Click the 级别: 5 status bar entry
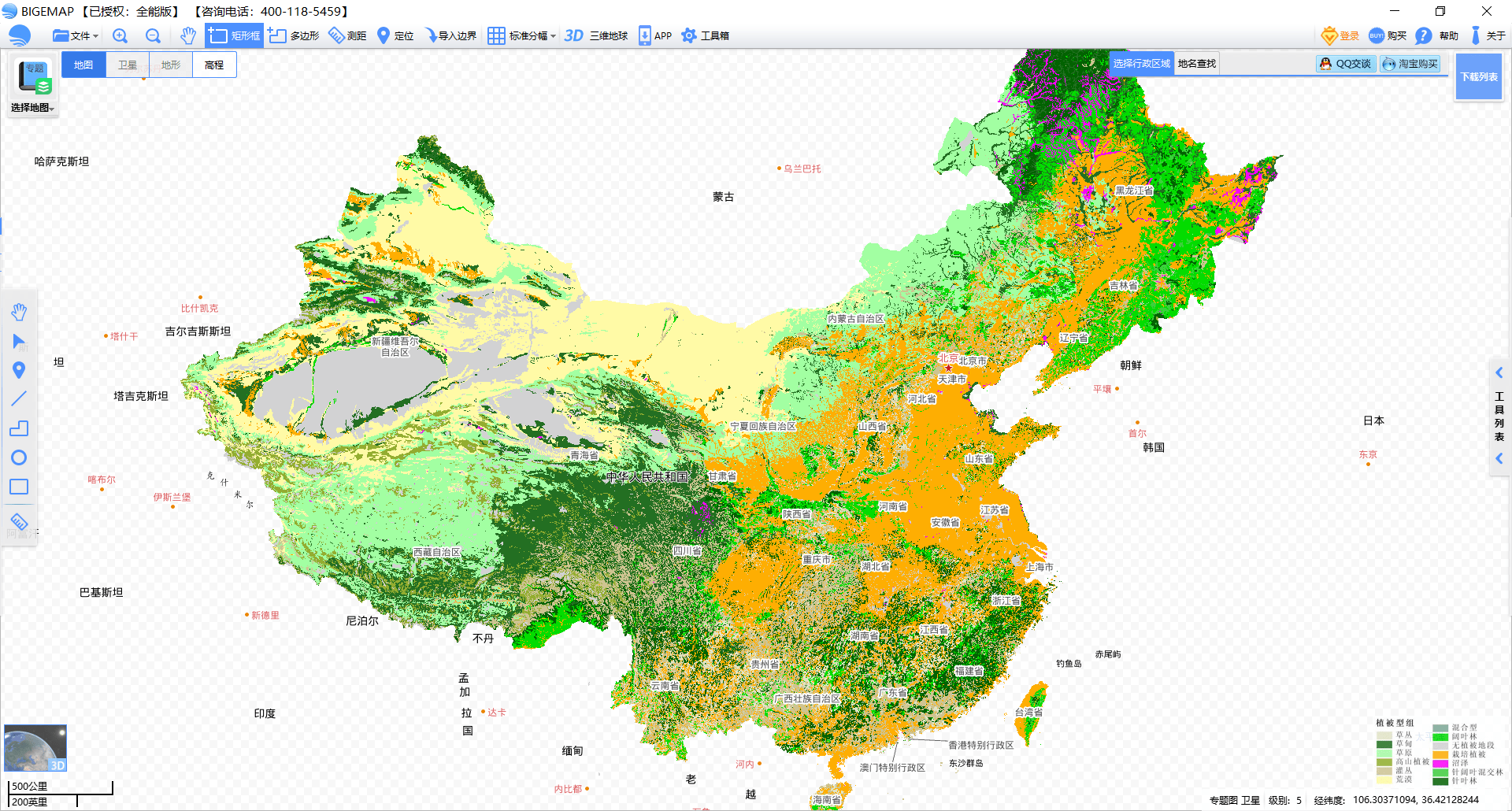 click(1284, 800)
